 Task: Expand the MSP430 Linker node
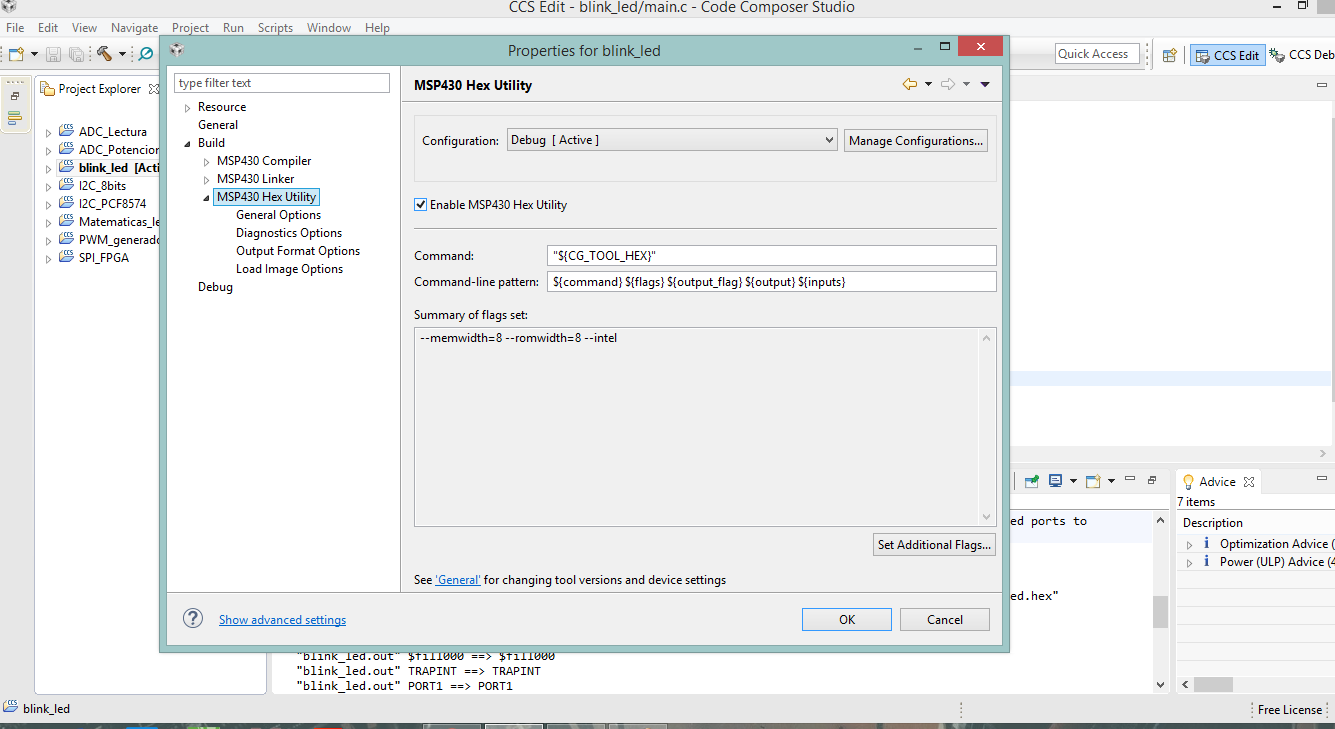point(207,180)
